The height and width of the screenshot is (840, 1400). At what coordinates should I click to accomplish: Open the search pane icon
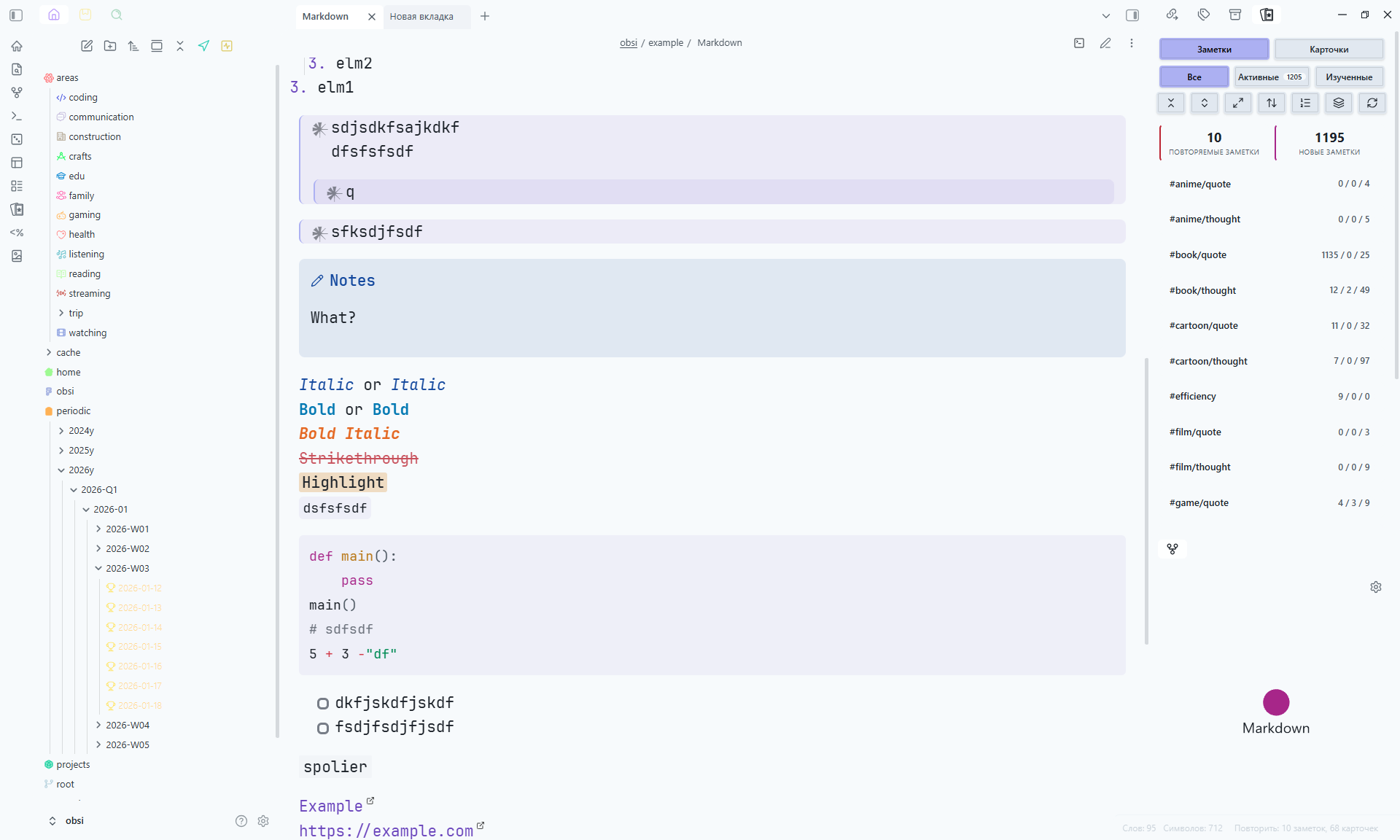click(x=117, y=15)
